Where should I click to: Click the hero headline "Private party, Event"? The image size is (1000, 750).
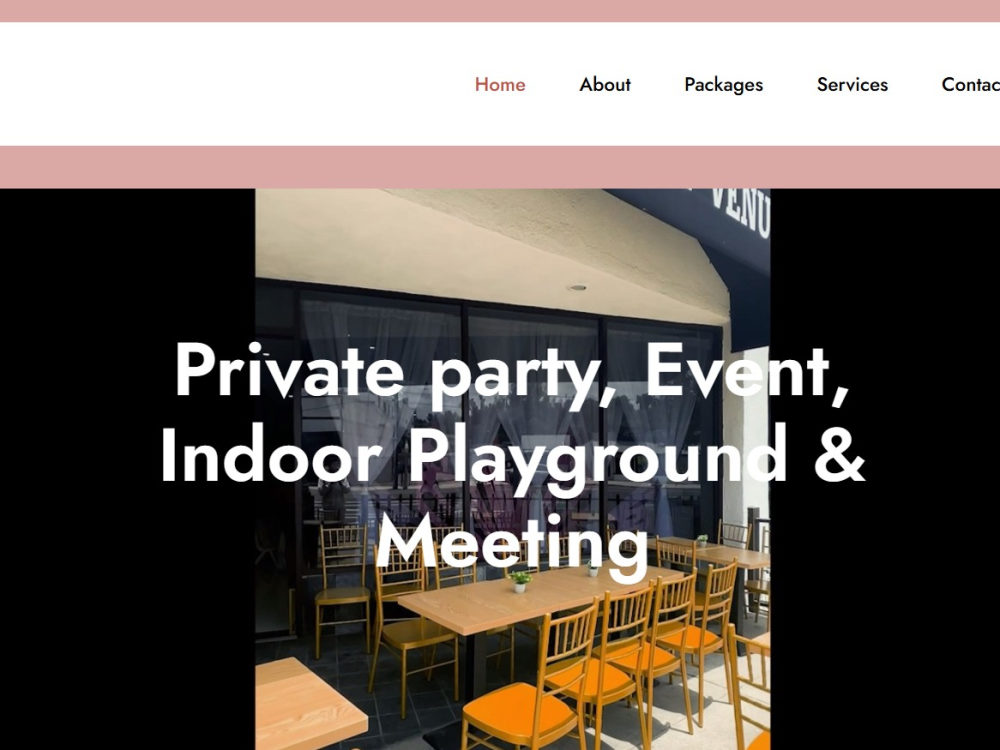(512, 372)
